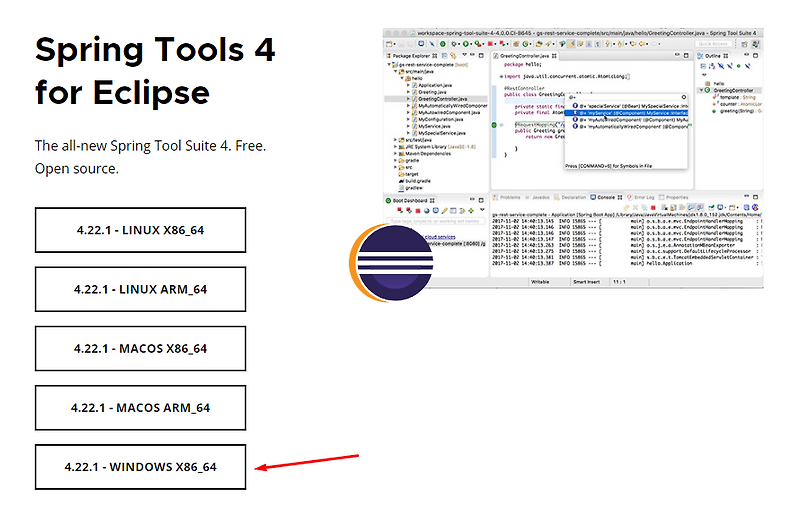The image size is (800, 516).
Task: Download 4.22.1 - WINDOWS X86_64 build
Action: click(140, 467)
